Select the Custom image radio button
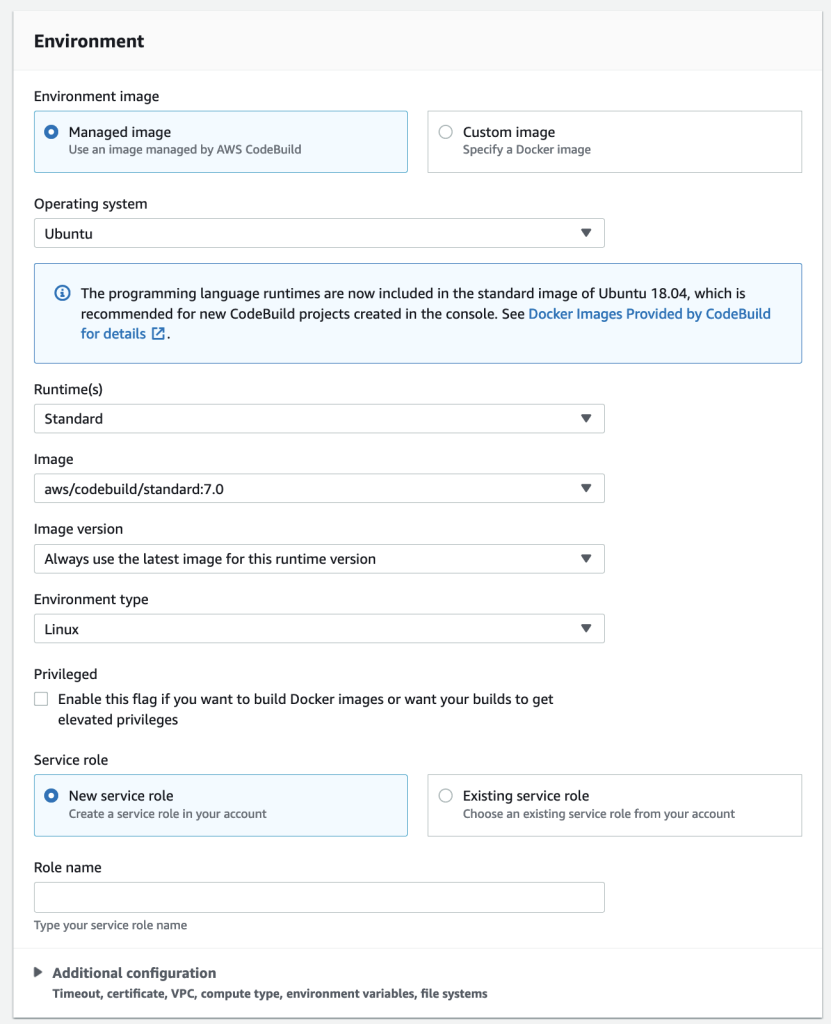The width and height of the screenshot is (831, 1024). coord(445,131)
